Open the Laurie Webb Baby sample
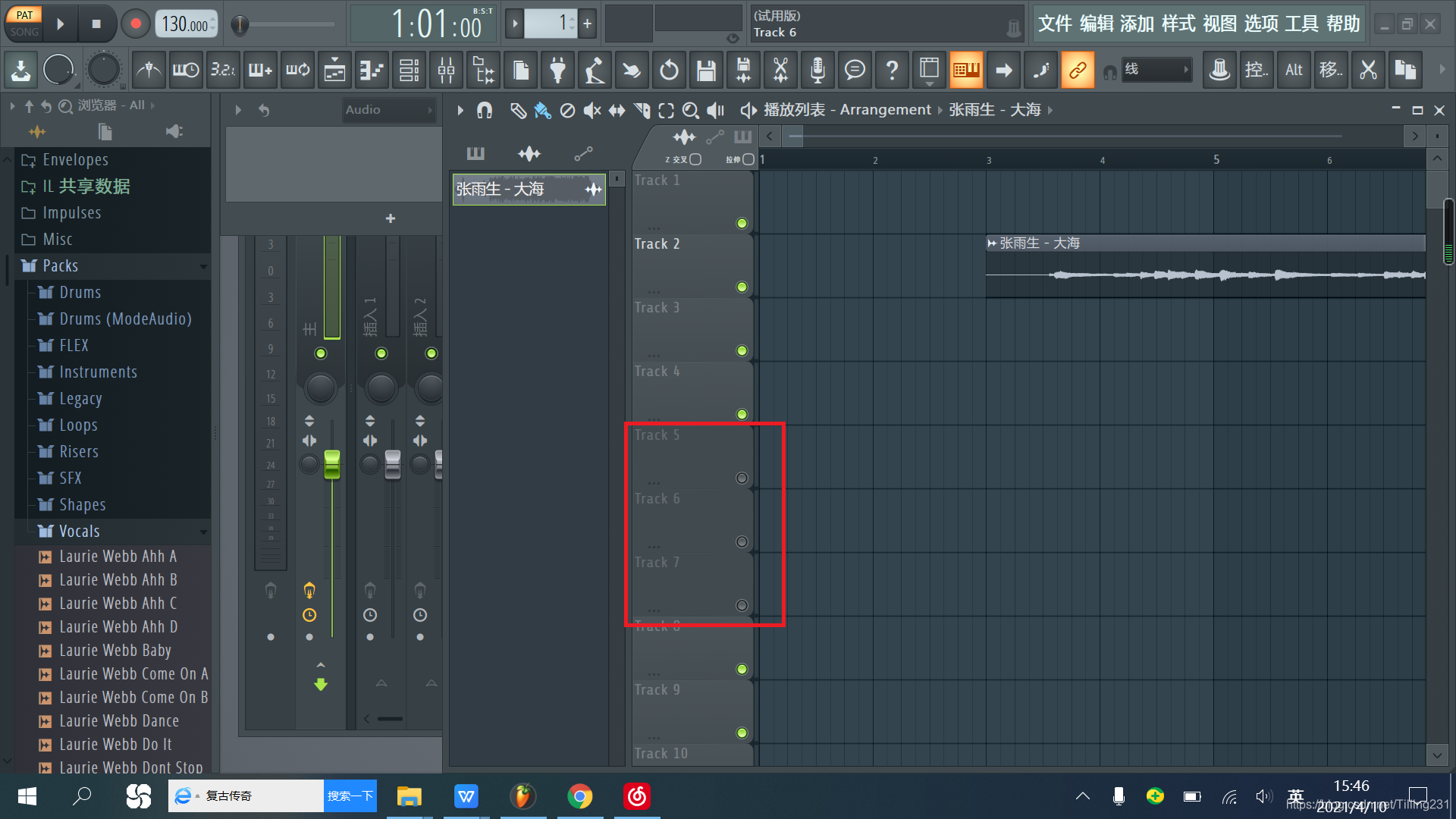1456x819 pixels. (x=115, y=651)
